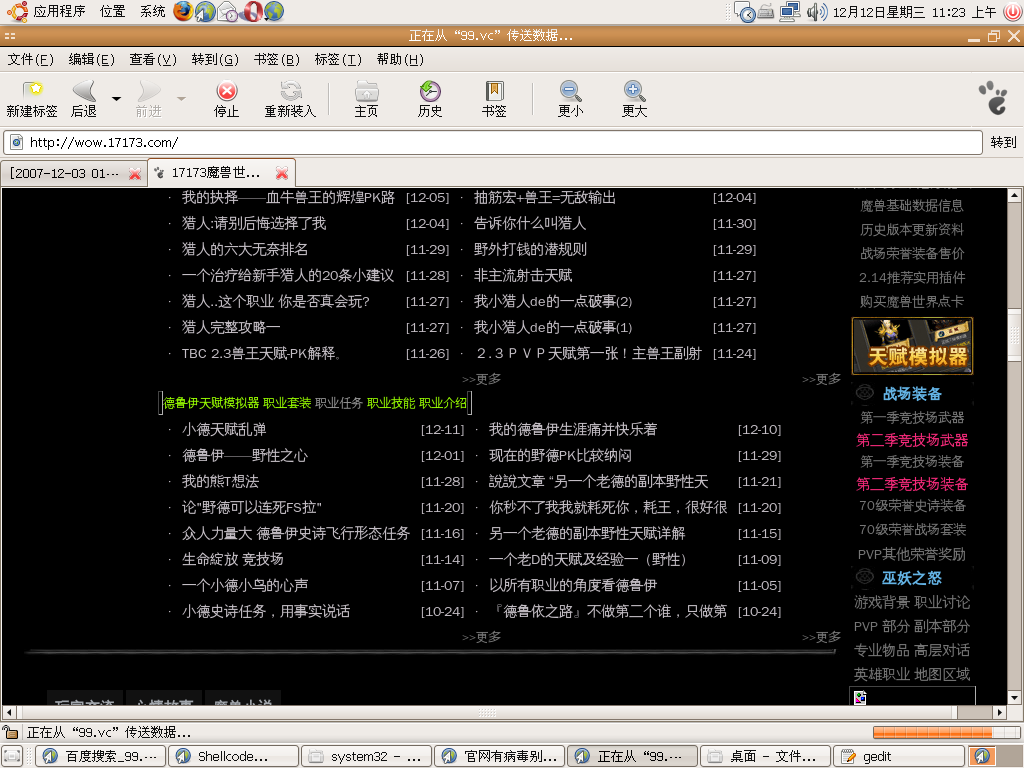
Task: Click the 转到 go button beside the address bar
Action: (x=1003, y=142)
